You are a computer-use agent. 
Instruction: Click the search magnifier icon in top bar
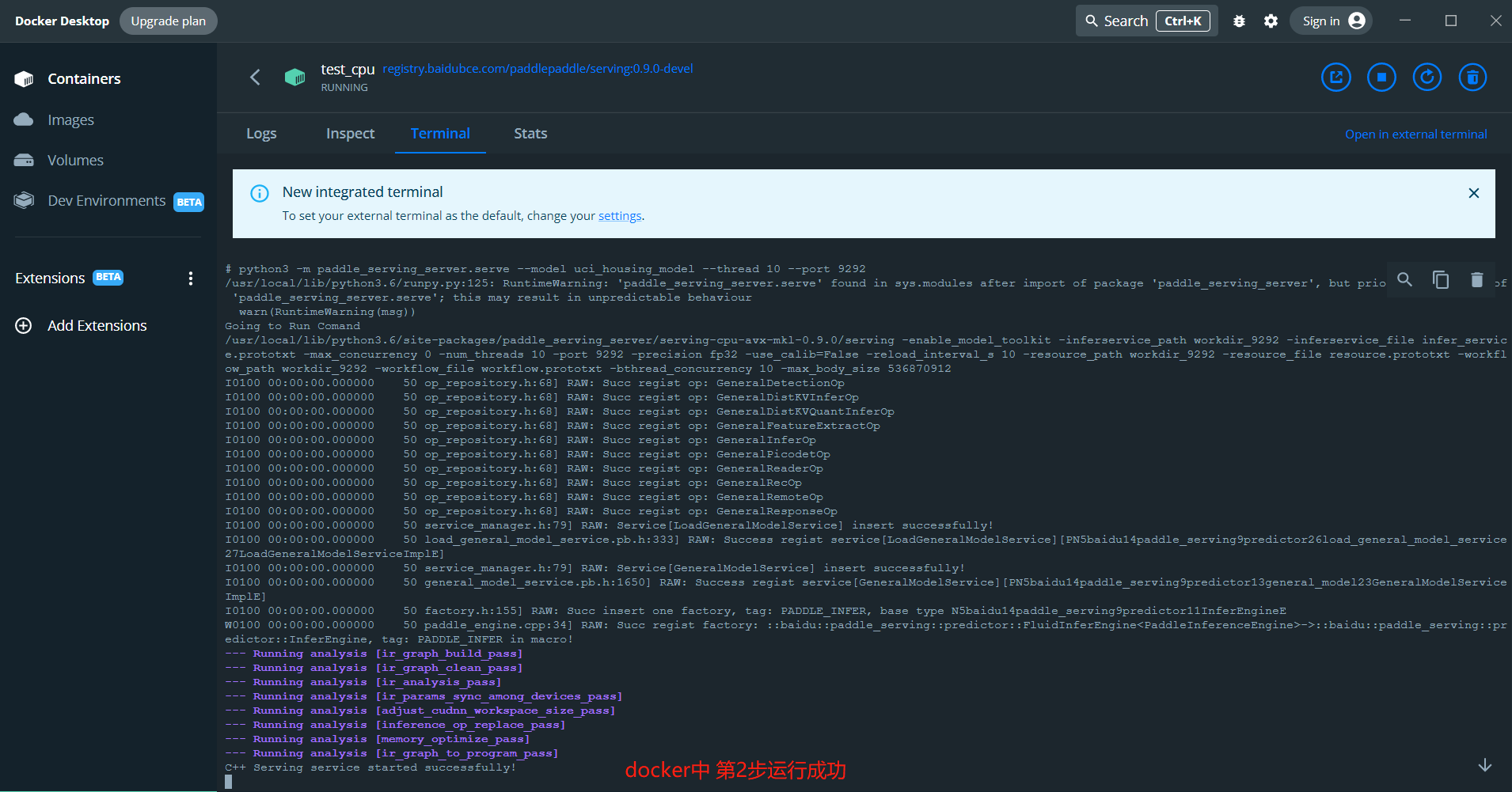click(x=1092, y=21)
